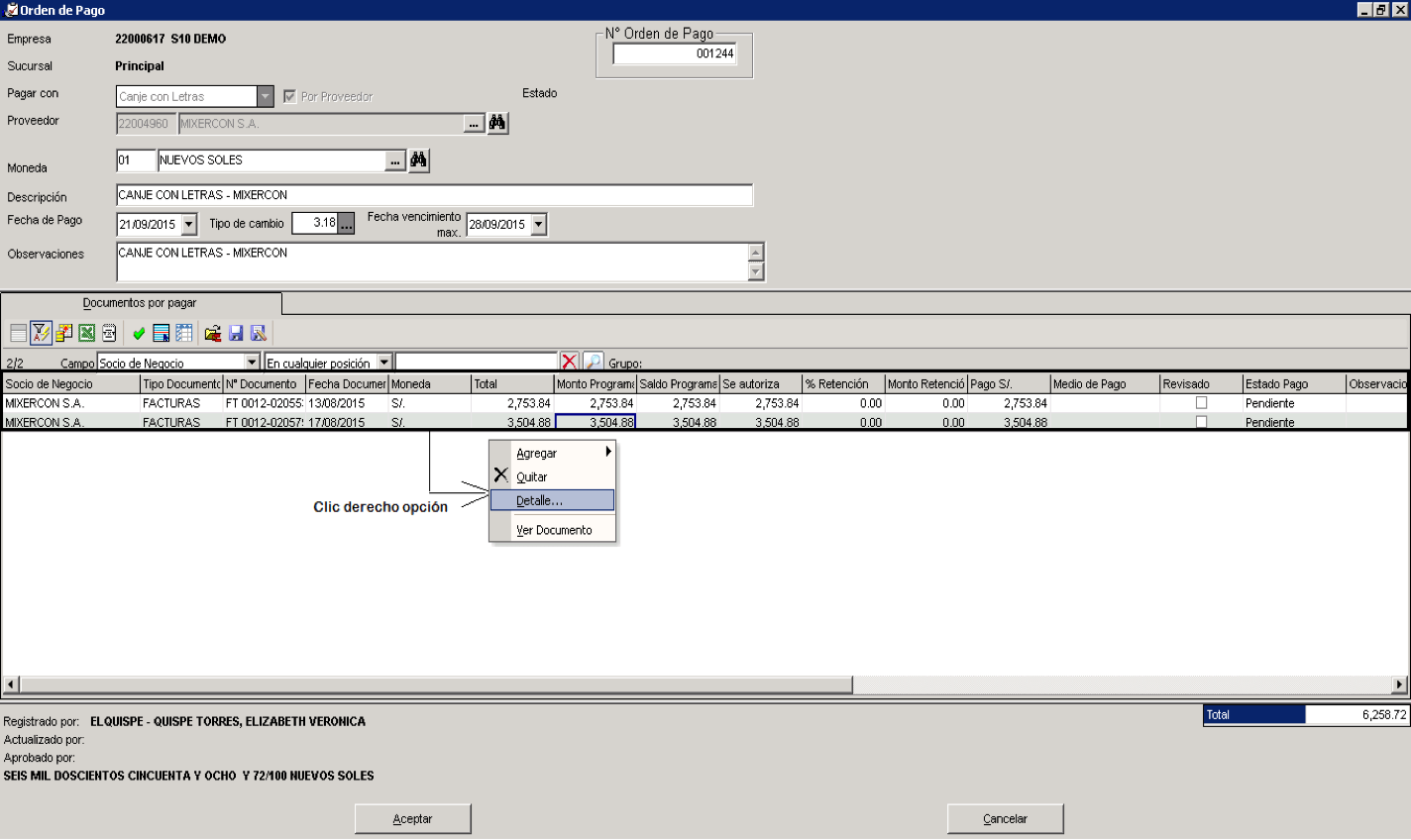Open the Campo Socio de Negocio dropdown
This screenshot has height=840, width=1411.
point(252,363)
